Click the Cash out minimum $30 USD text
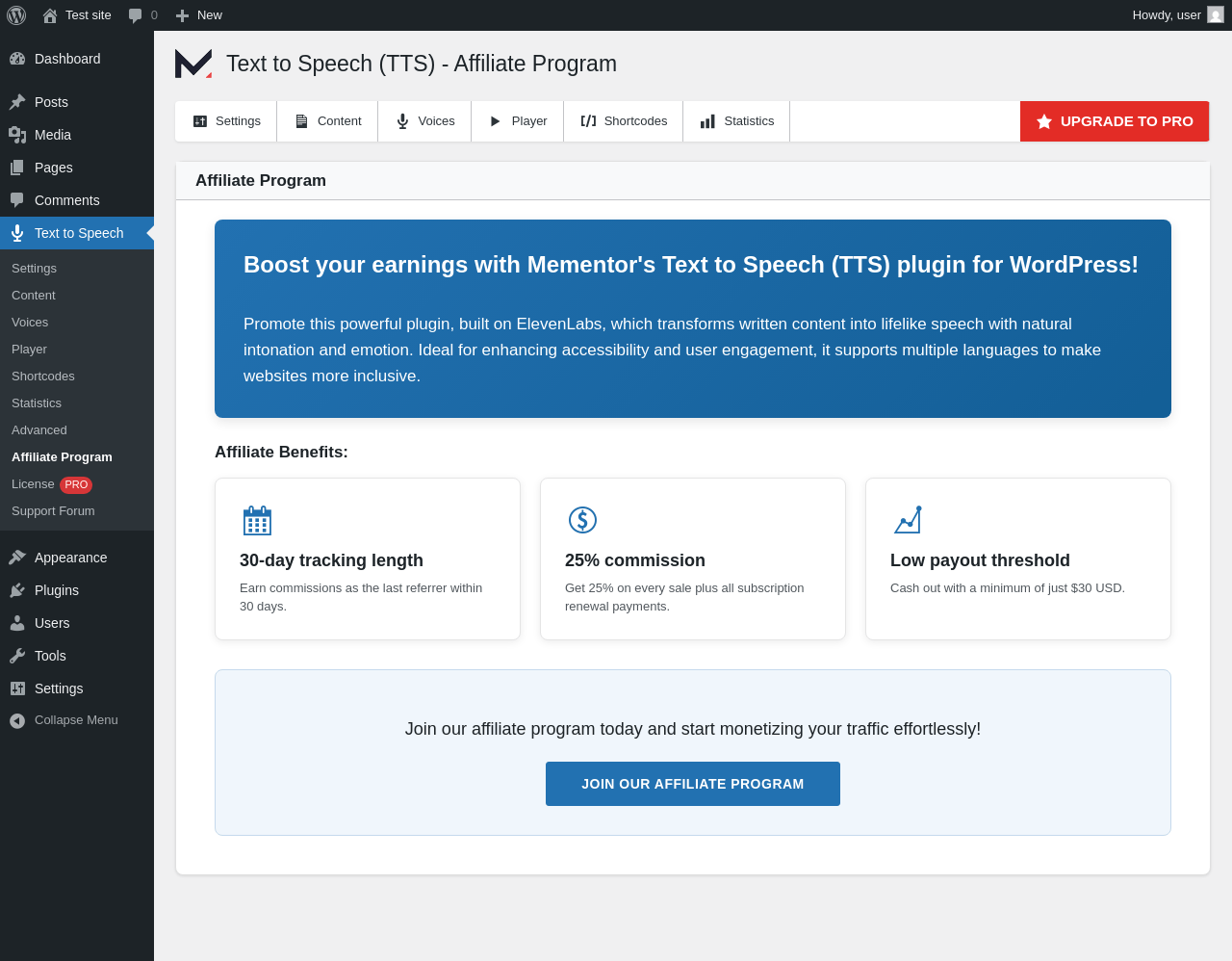The height and width of the screenshot is (961, 1232). point(1008,588)
